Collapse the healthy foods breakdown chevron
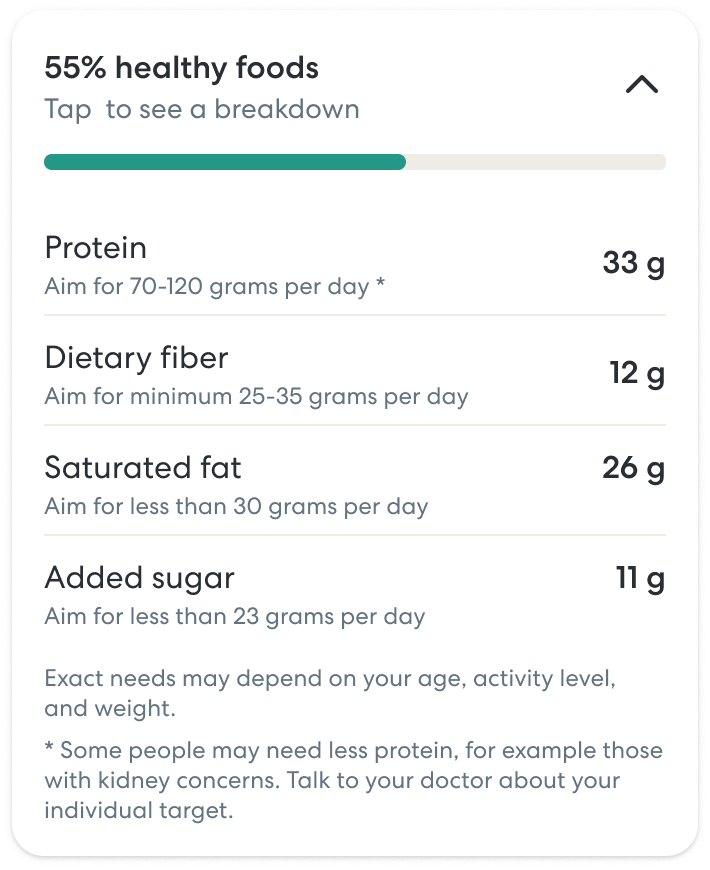The image size is (710, 870). [x=641, y=85]
